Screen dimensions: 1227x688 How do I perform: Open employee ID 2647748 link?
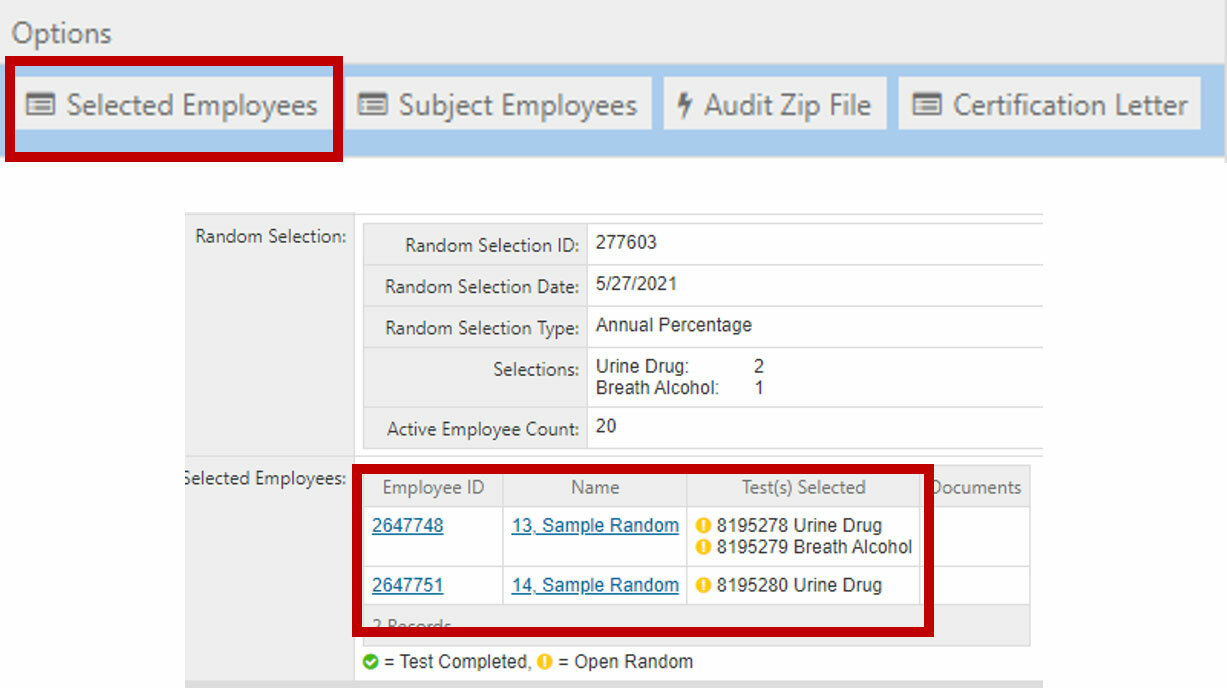pos(407,526)
